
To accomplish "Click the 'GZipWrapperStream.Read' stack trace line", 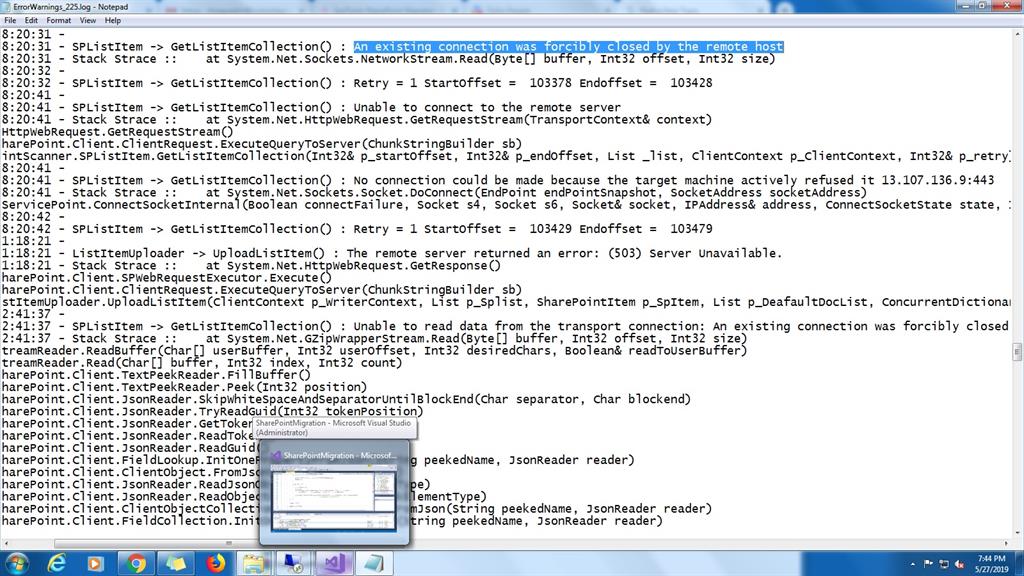I will click(x=374, y=338).
